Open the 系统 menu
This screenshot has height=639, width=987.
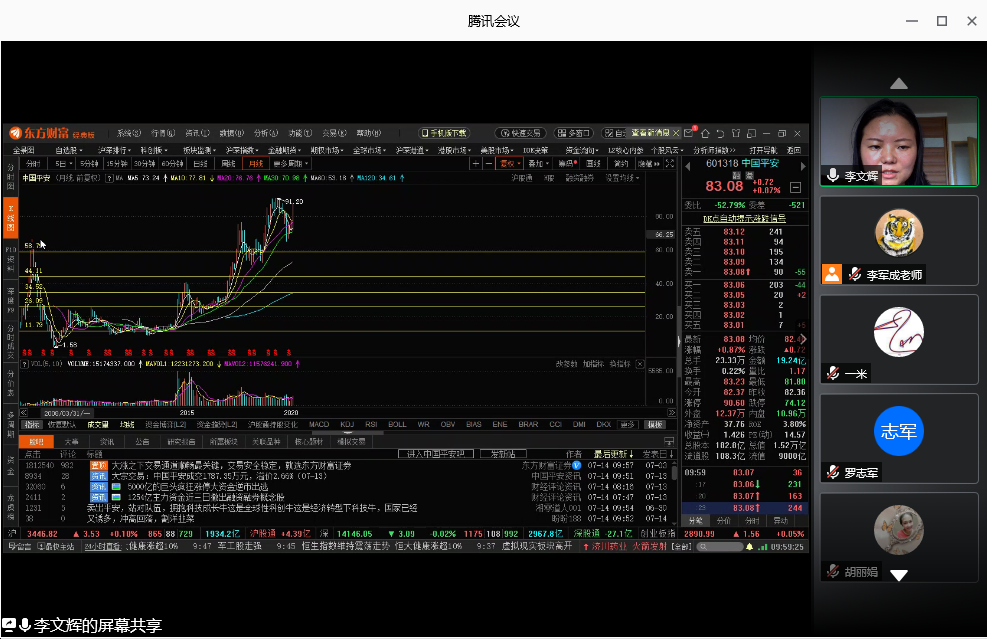(128, 133)
